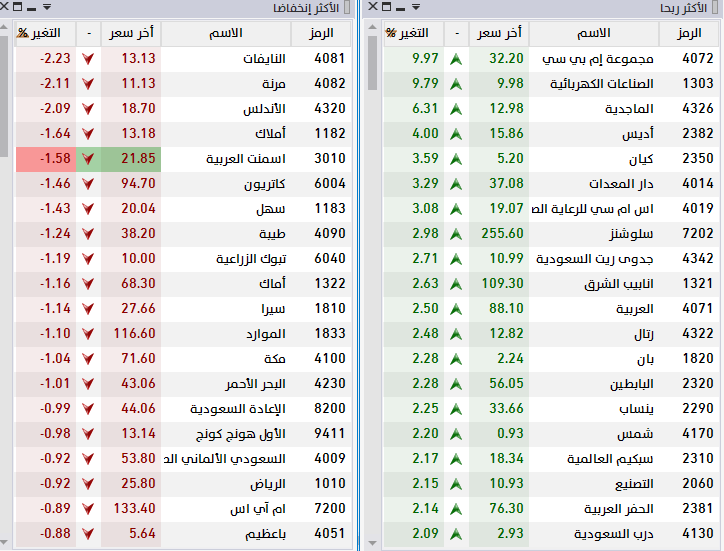The height and width of the screenshot is (551, 724).
Task: Click red down arrow for مرنة row
Action: (x=88, y=84)
